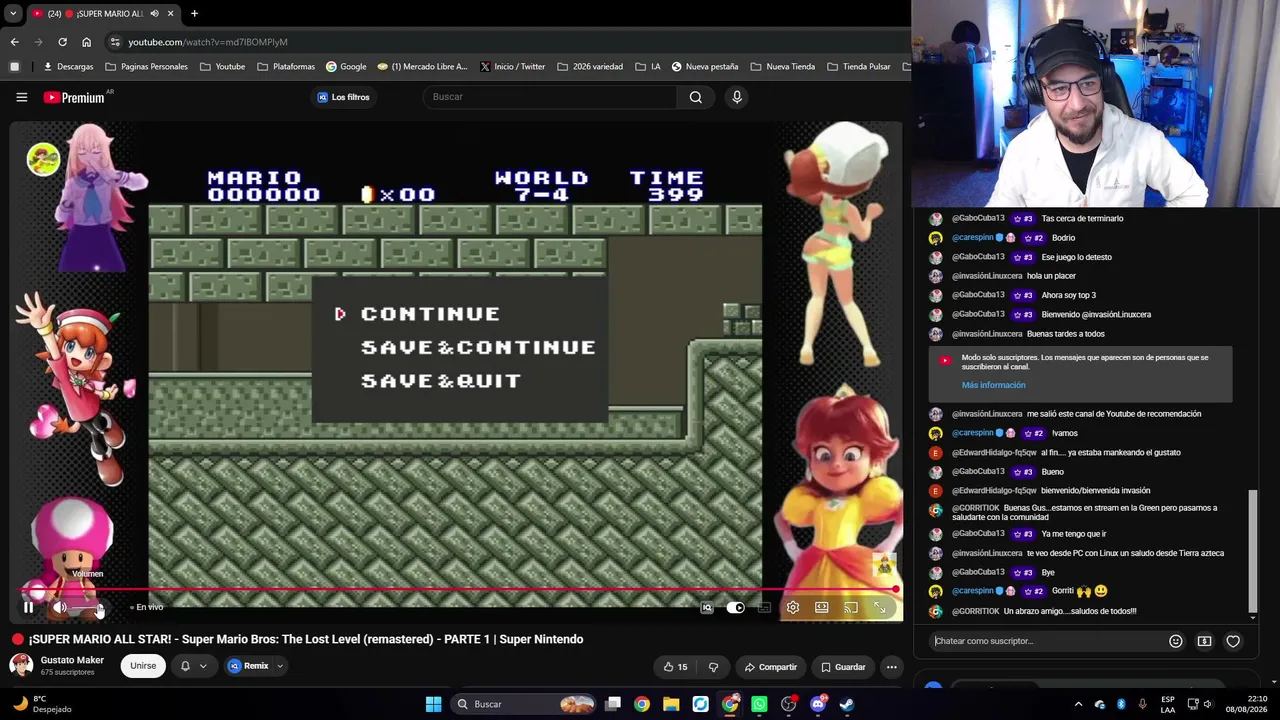
Task: Go to YouTube Premium home logo
Action: pyautogui.click(x=74, y=97)
